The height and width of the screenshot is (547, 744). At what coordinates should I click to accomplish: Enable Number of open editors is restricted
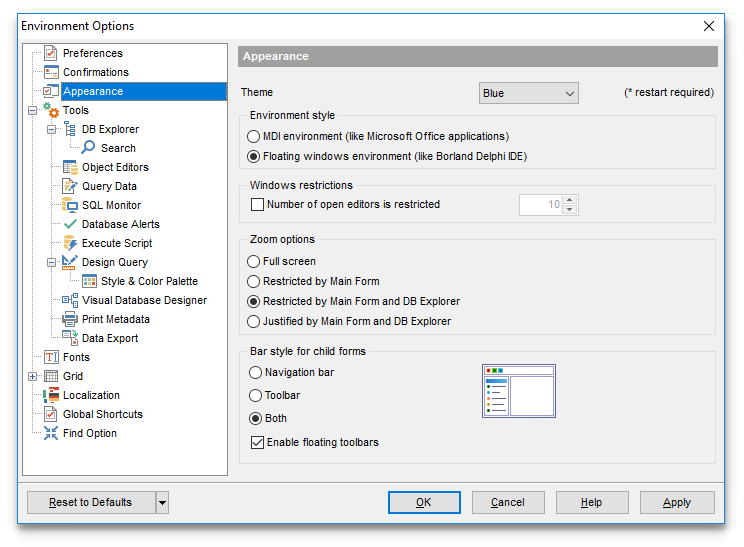pos(257,204)
